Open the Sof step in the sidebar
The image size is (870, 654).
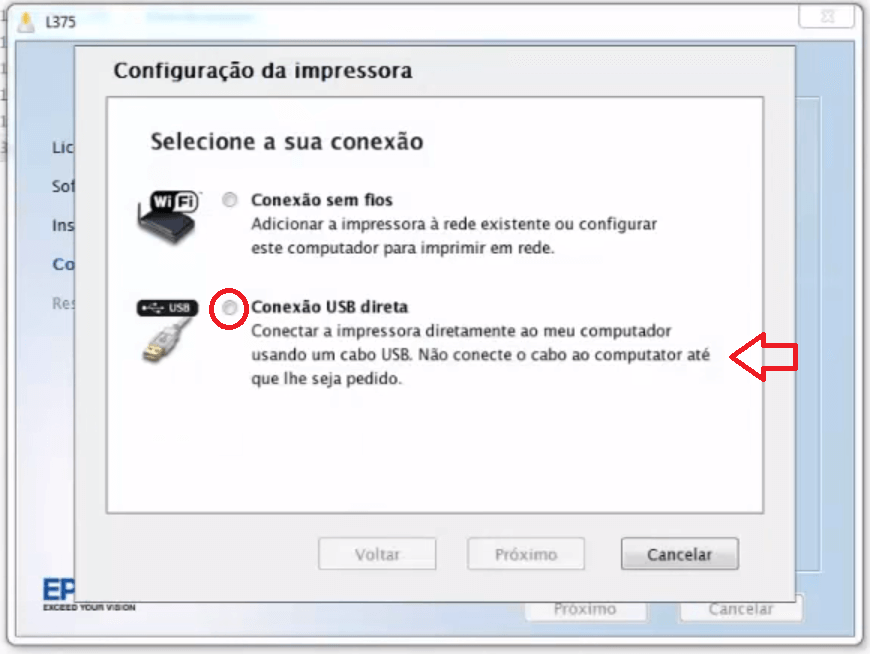(63, 186)
